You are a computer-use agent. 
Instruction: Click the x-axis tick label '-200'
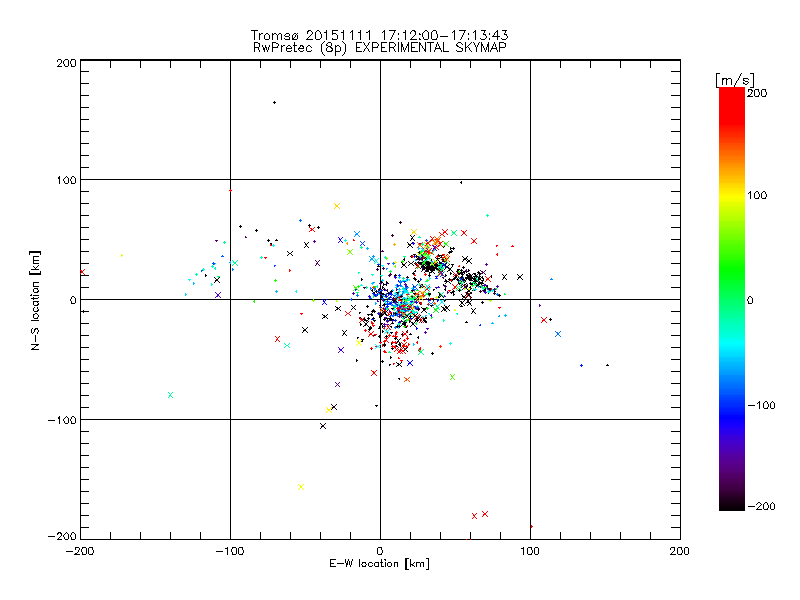[80, 551]
